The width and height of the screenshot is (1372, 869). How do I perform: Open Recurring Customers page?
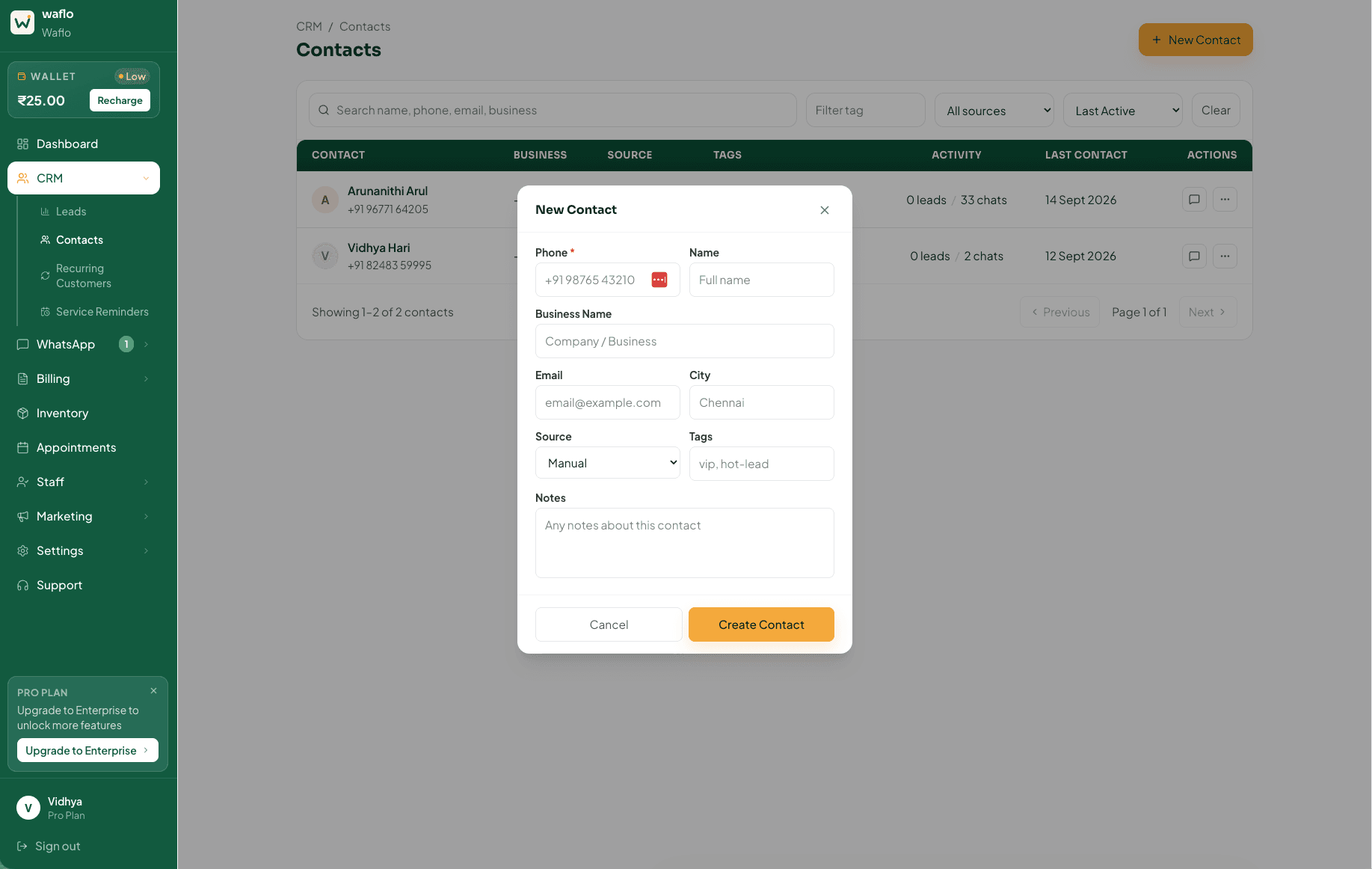83,276
